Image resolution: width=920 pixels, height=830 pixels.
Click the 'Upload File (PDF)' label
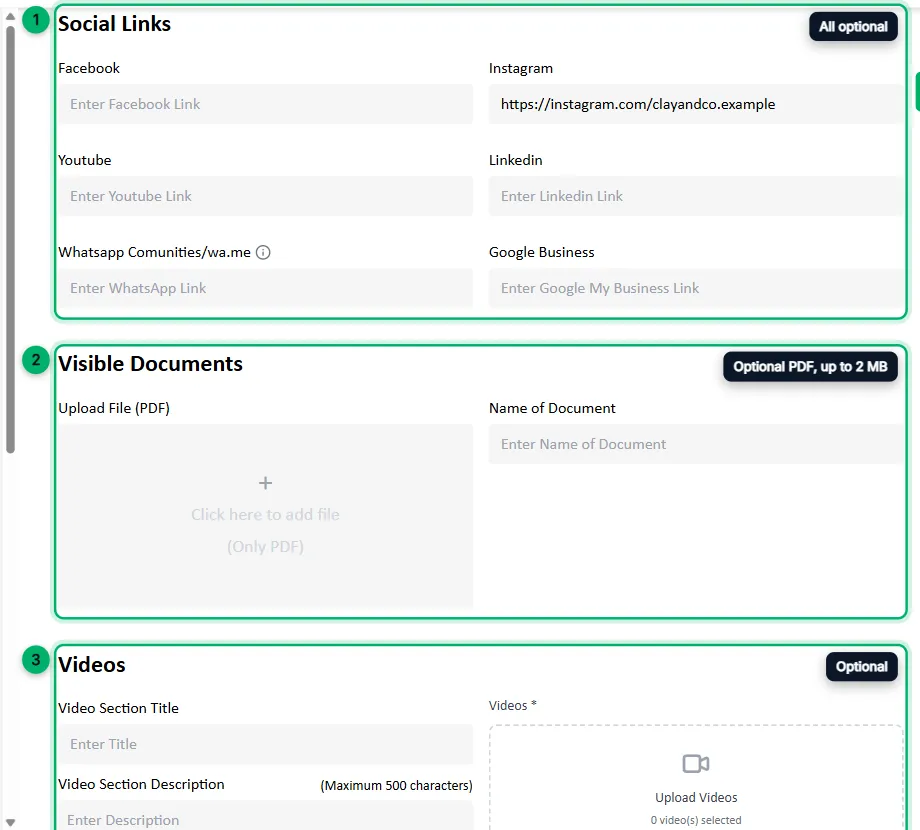114,408
